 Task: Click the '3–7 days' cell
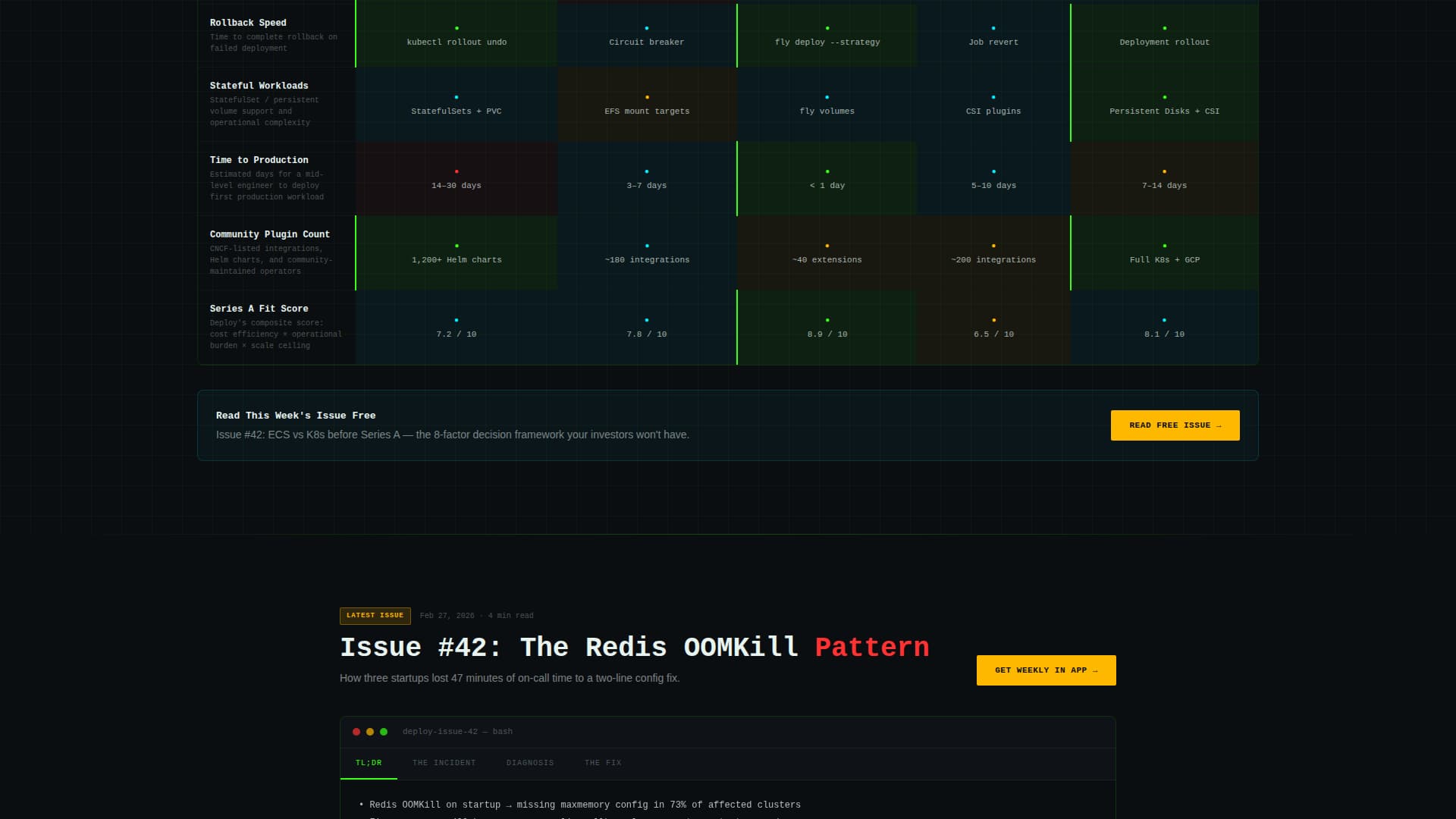[x=647, y=179]
